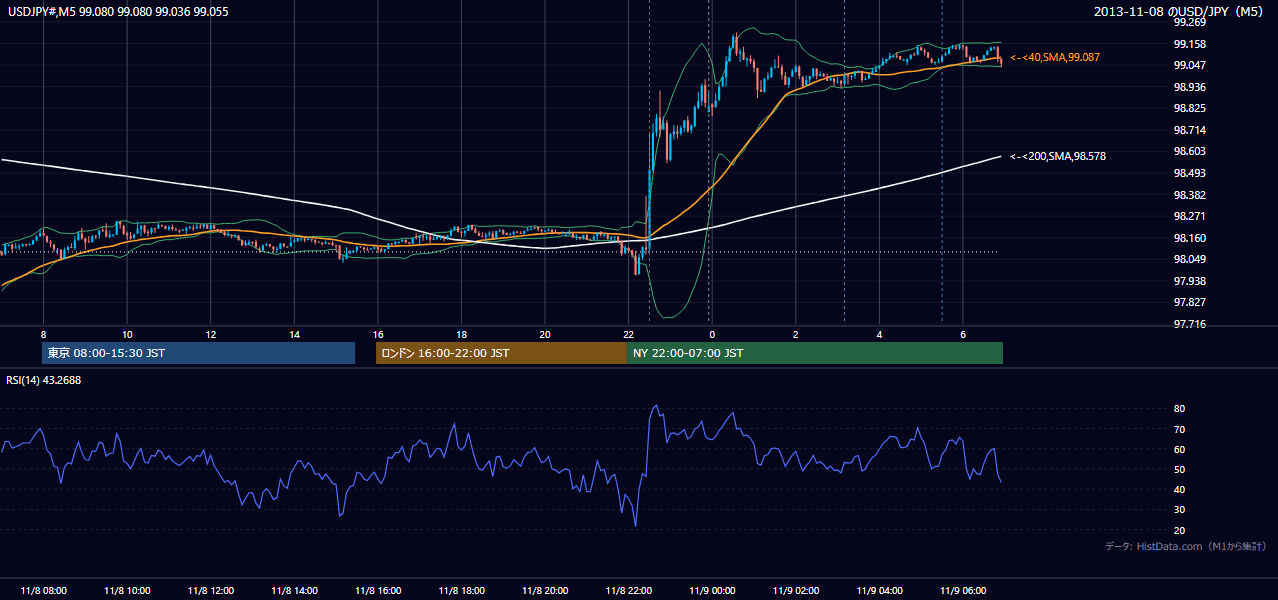Click hour label 12 under the price chart

point(211,334)
